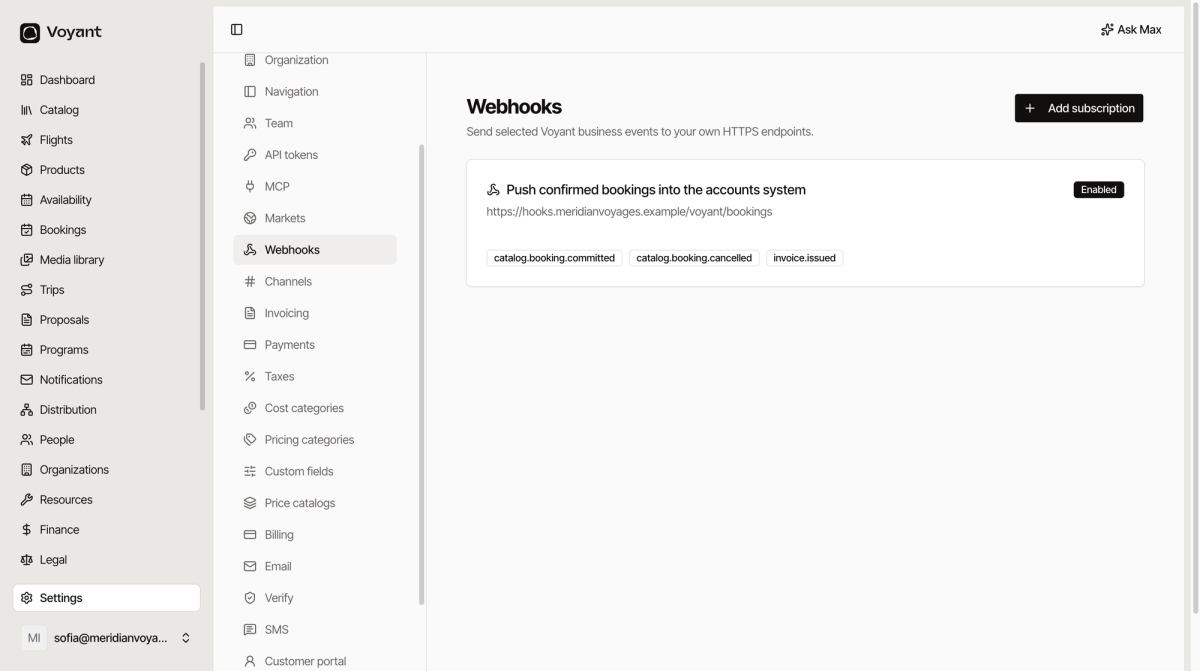Click the Distribution network icon
1200x671 pixels.
pos(27,410)
